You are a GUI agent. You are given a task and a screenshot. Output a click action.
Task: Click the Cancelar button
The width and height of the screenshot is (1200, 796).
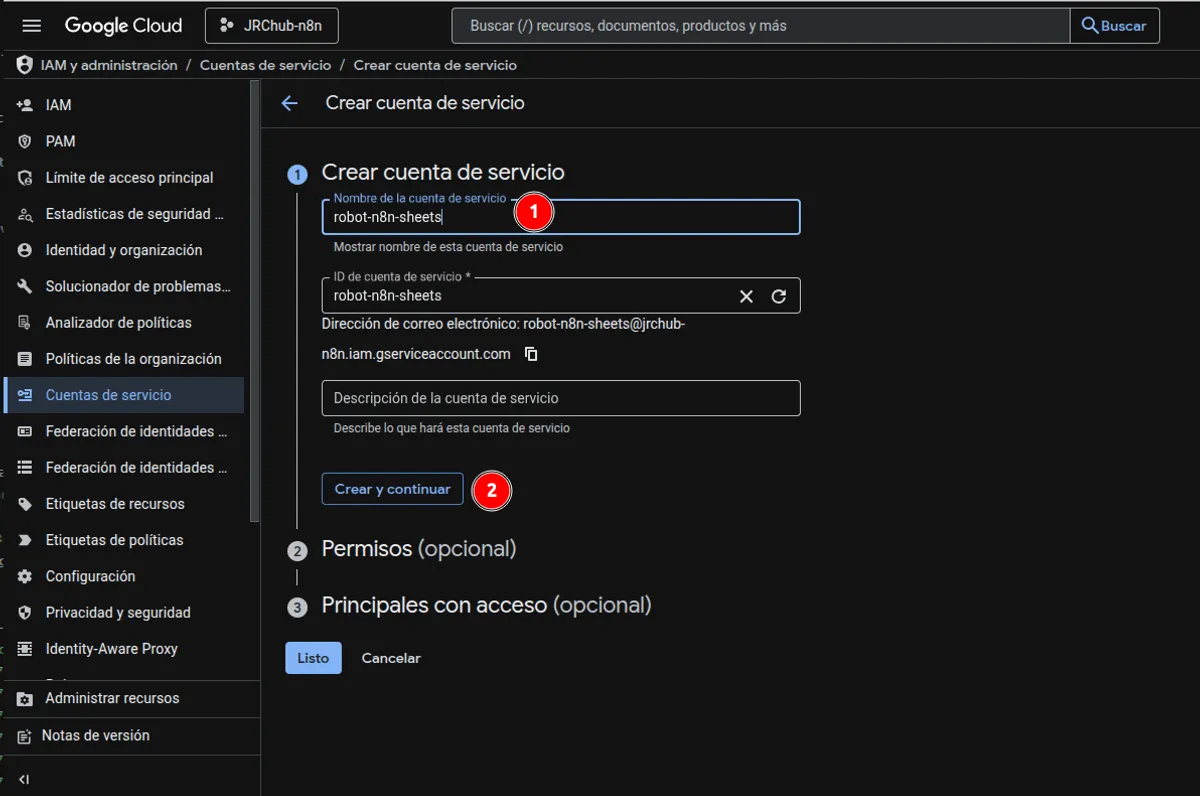(x=391, y=658)
